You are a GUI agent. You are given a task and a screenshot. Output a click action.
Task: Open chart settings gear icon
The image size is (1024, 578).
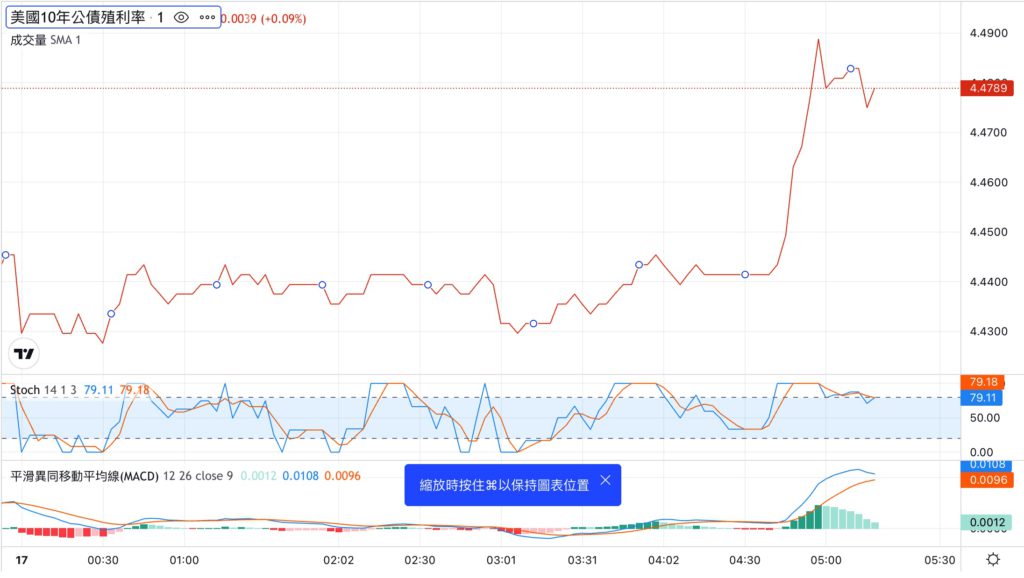(x=992, y=559)
